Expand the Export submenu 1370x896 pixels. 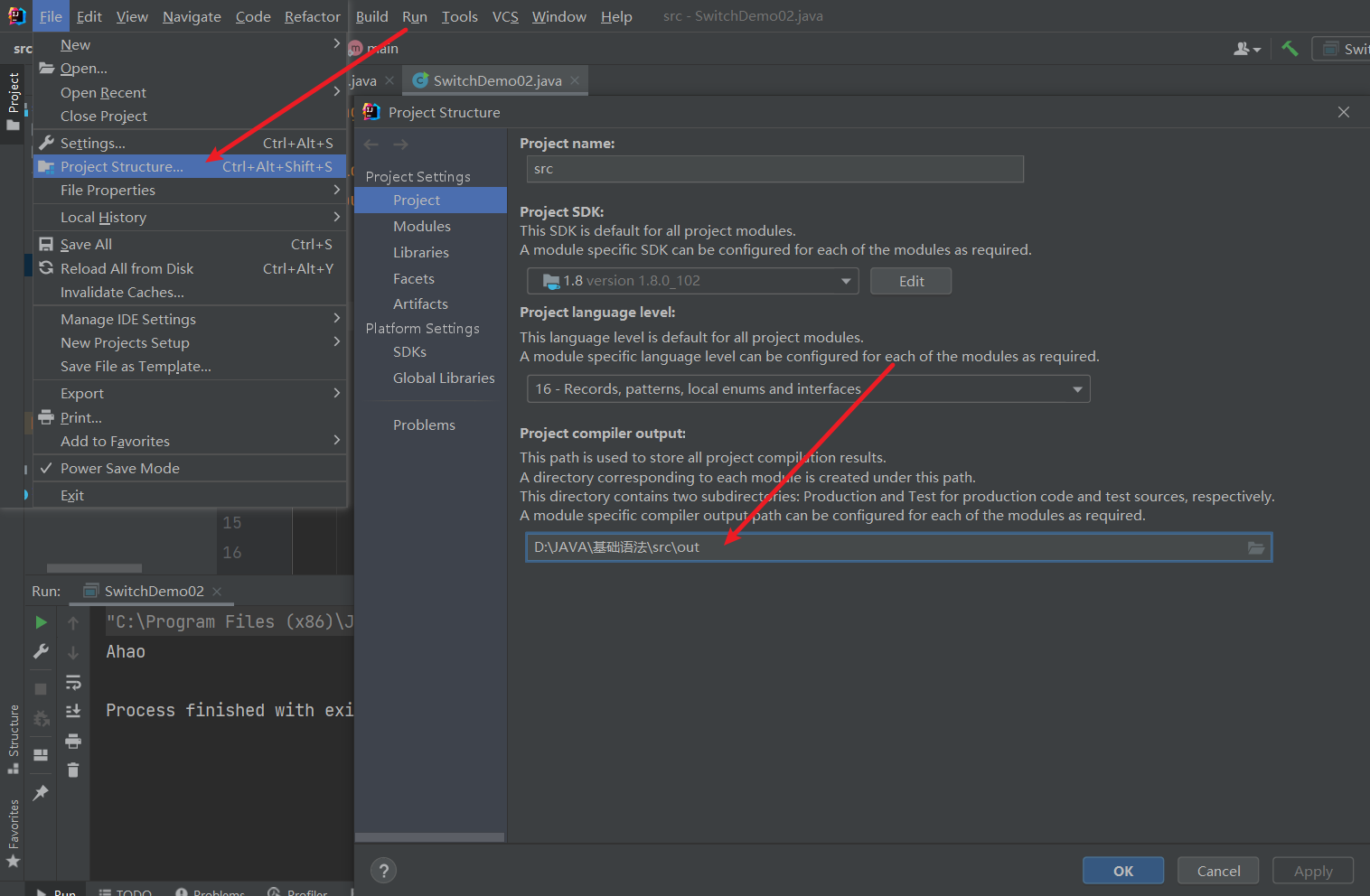pos(190,393)
